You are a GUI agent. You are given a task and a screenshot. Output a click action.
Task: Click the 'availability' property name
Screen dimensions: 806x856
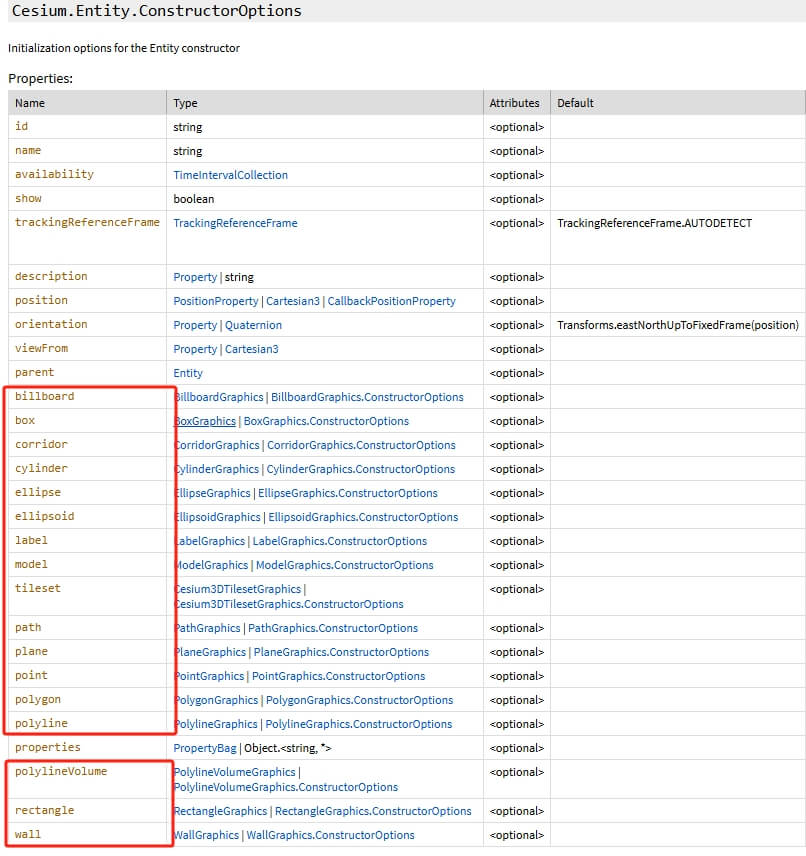point(54,174)
